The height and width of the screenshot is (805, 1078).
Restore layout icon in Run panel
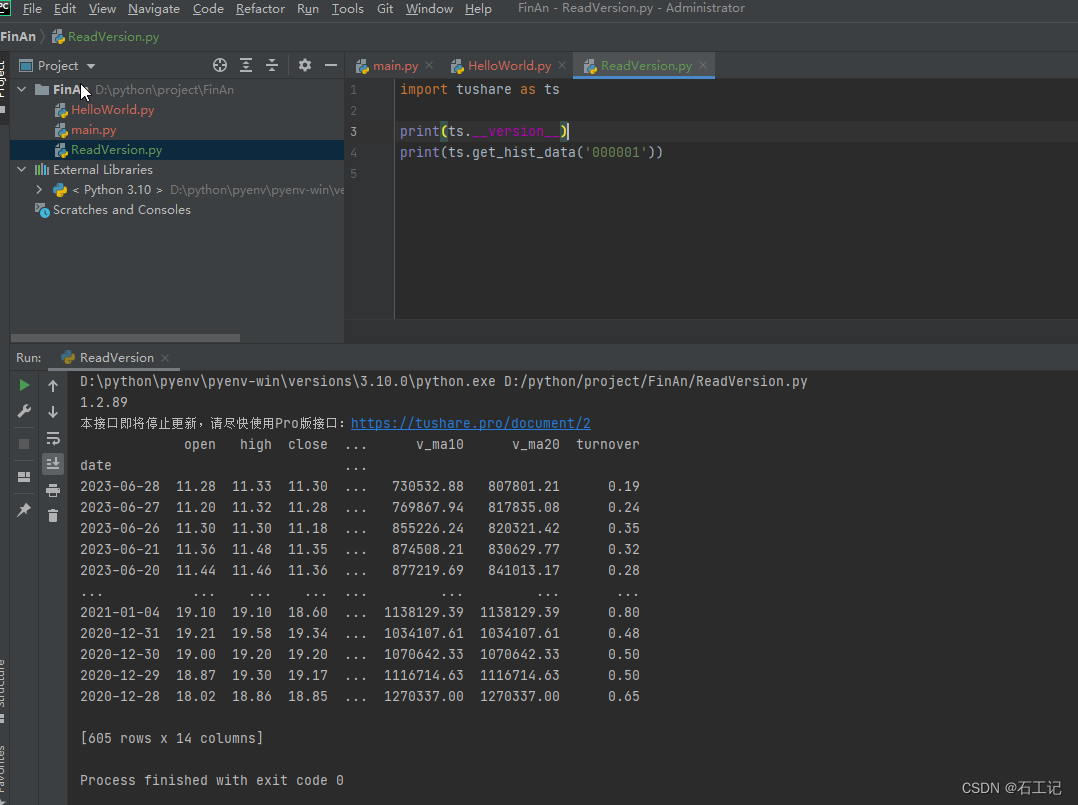pyautogui.click(x=24, y=476)
